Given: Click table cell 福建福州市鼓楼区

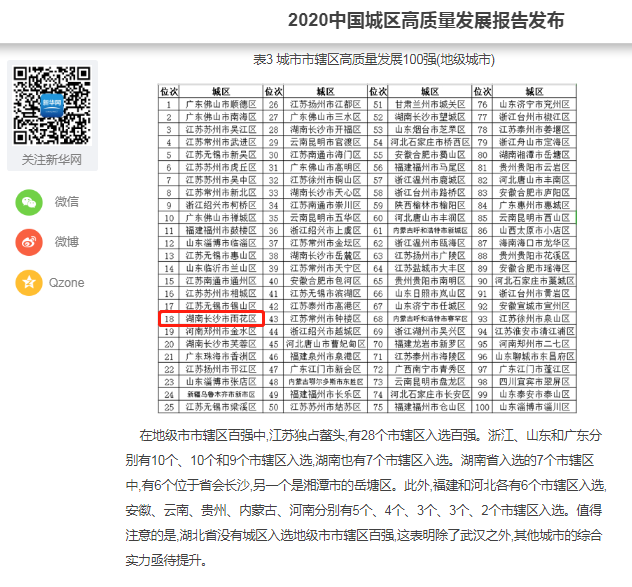Looking at the screenshot, I should point(221,231).
